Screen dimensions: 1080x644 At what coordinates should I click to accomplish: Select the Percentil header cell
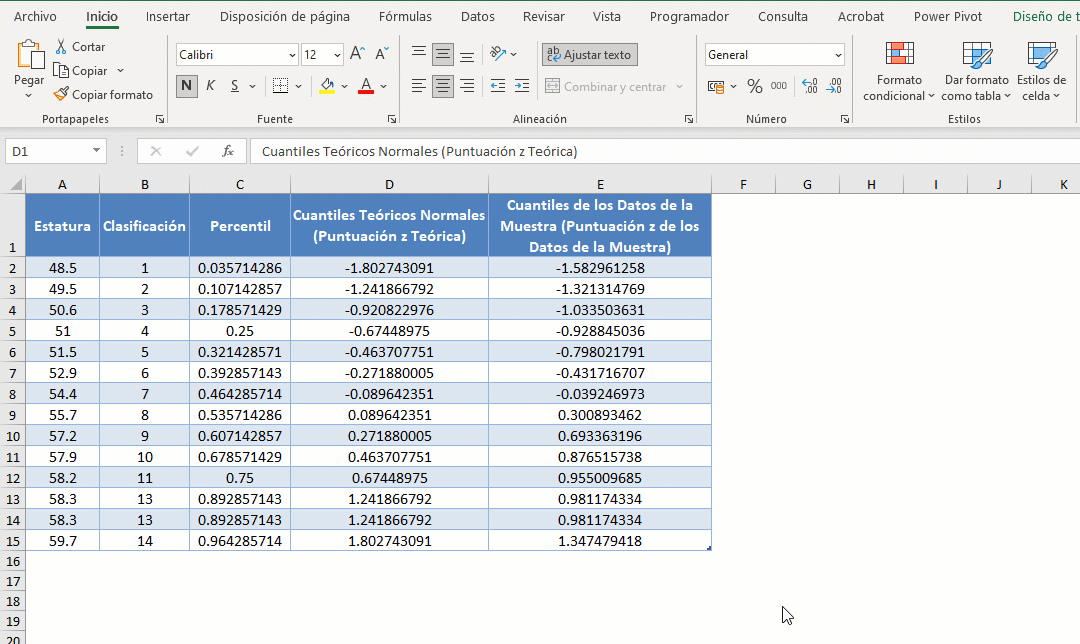[240, 225]
